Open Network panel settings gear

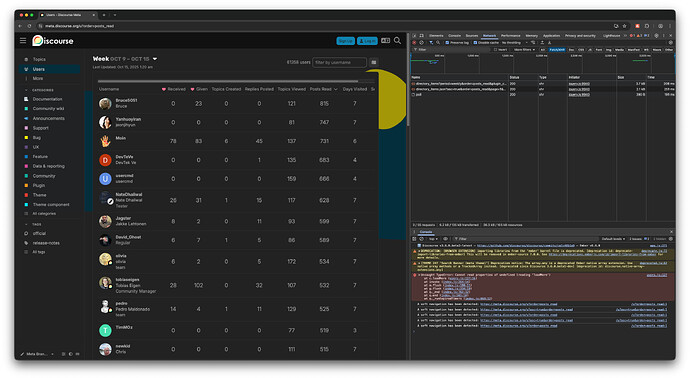click(671, 43)
